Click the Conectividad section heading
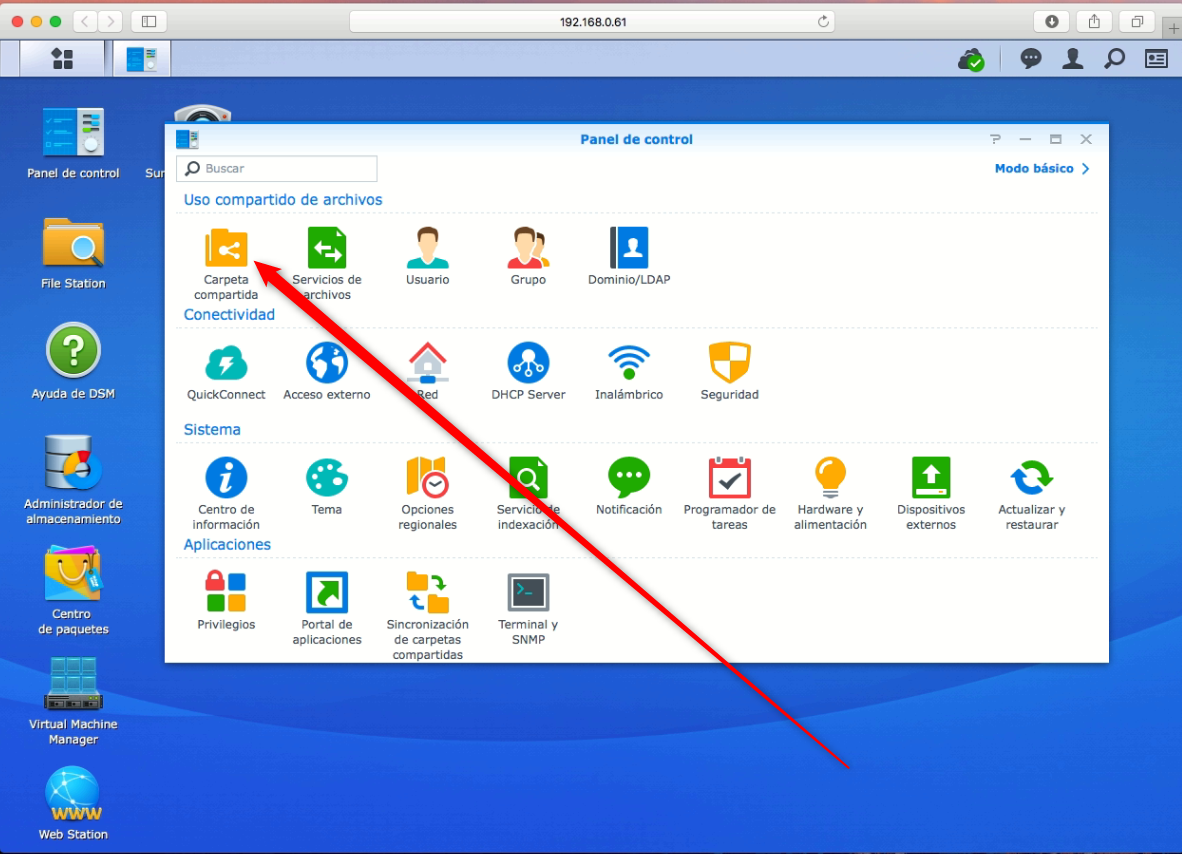The height and width of the screenshot is (854, 1182). 229,314
